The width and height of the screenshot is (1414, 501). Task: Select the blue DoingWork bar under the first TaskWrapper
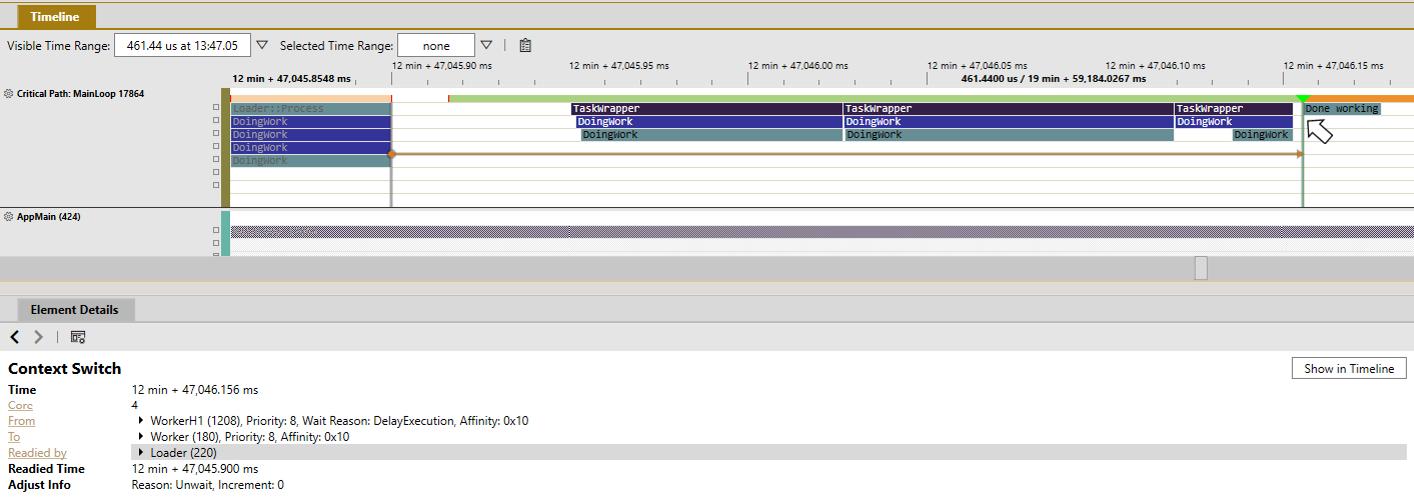tap(709, 121)
